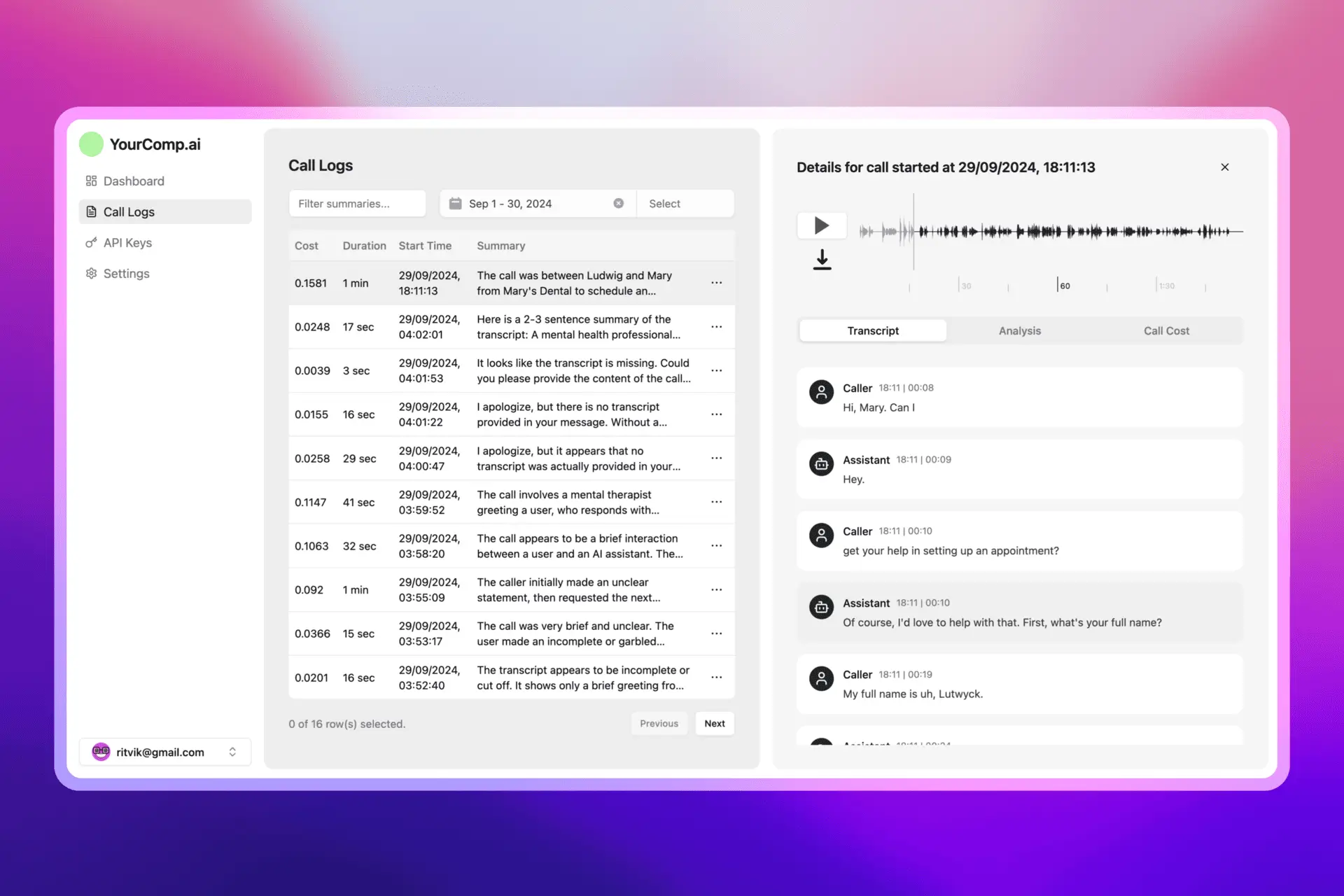Drag the audio timeline marker at 60 seconds
This screenshot has height=896, width=1344.
(1057, 284)
